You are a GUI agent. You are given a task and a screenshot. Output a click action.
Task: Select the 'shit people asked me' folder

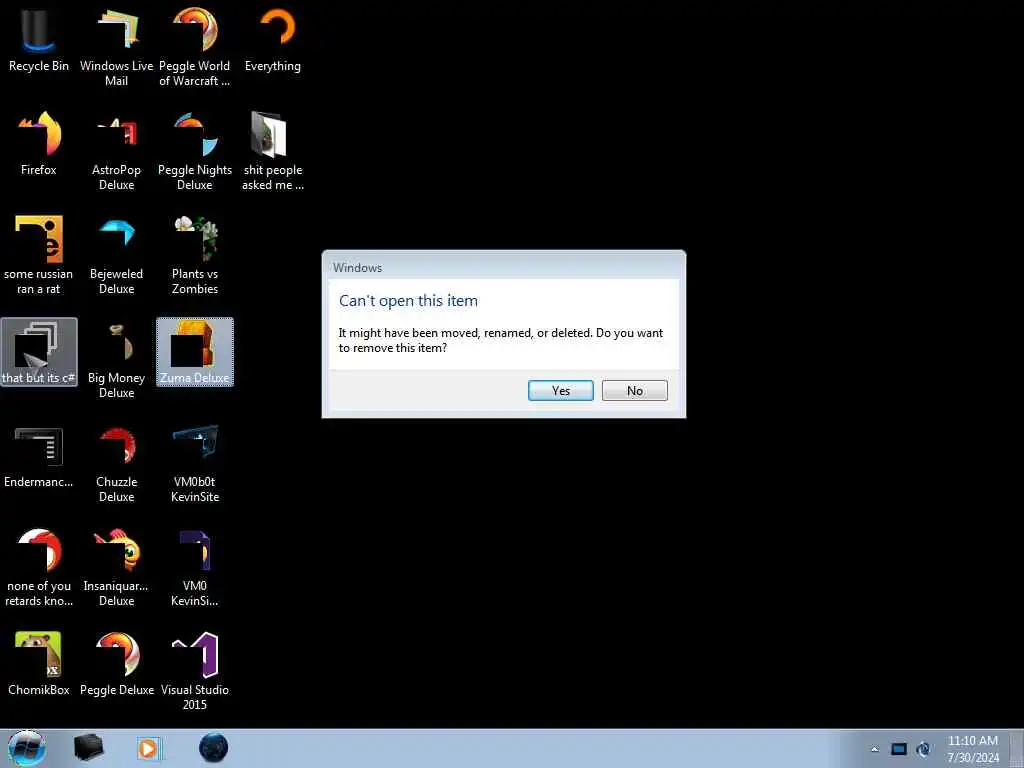[x=273, y=151]
